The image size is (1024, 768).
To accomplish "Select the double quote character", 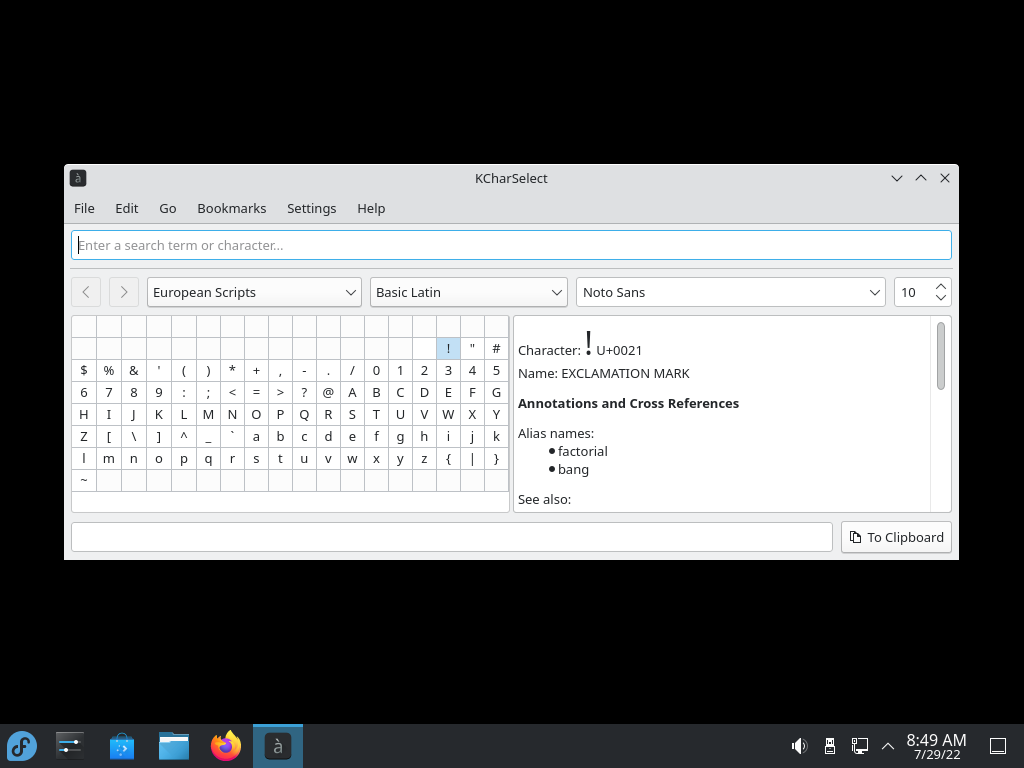I will pos(472,349).
